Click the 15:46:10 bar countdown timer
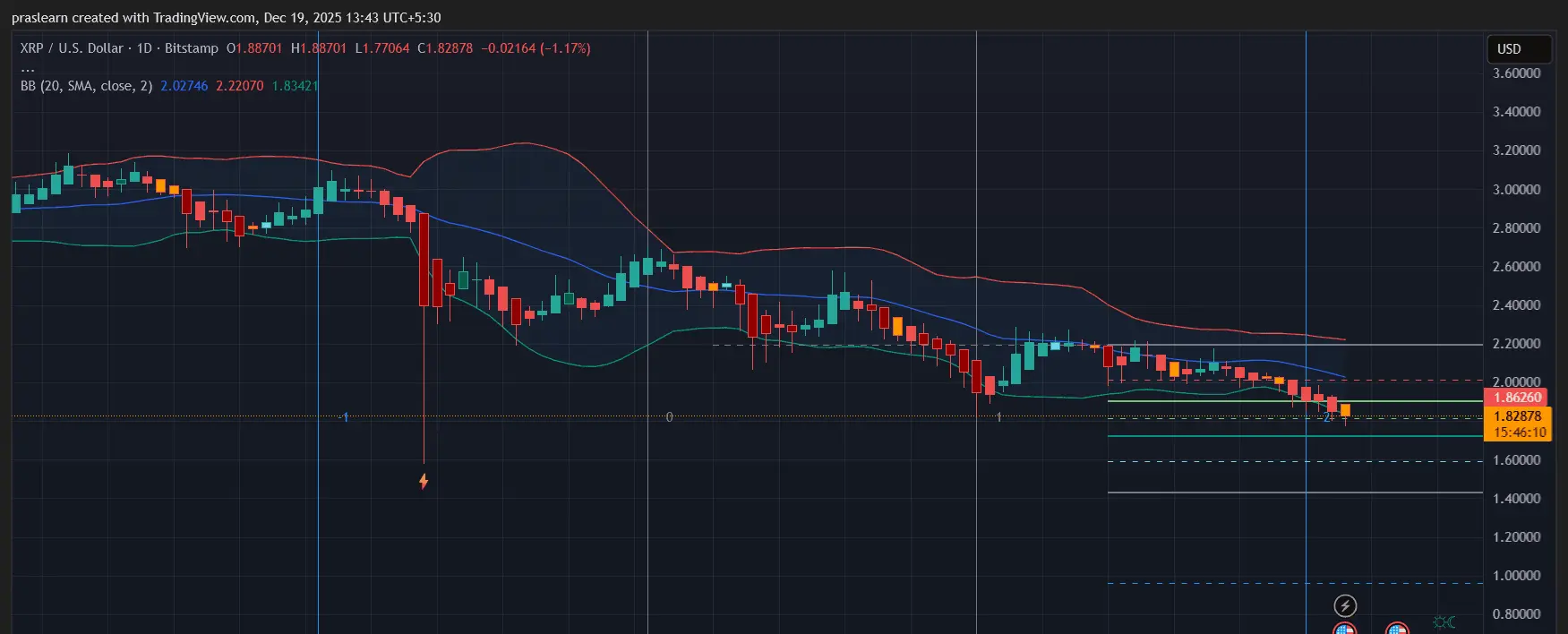This screenshot has width=1568, height=634. pyautogui.click(x=1520, y=433)
